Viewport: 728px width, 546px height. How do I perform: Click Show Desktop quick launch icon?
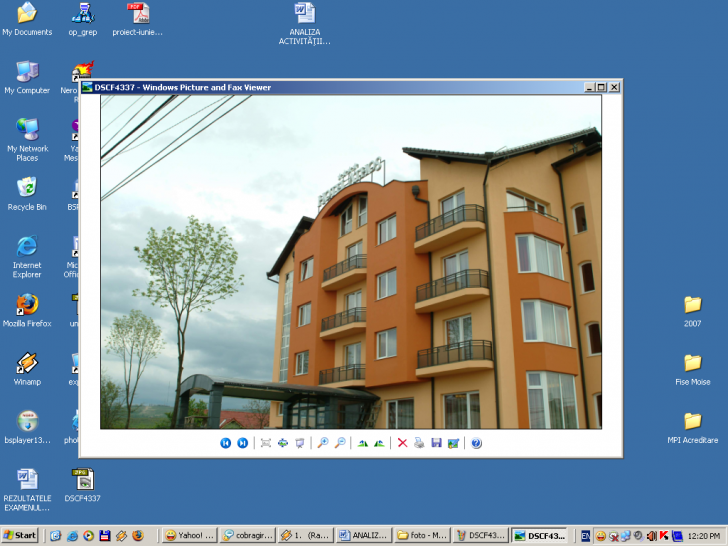[56, 536]
